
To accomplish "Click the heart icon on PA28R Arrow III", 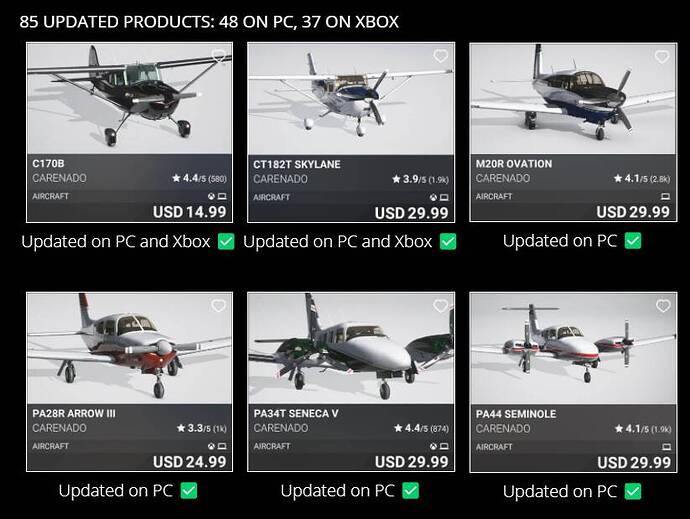I will [219, 307].
